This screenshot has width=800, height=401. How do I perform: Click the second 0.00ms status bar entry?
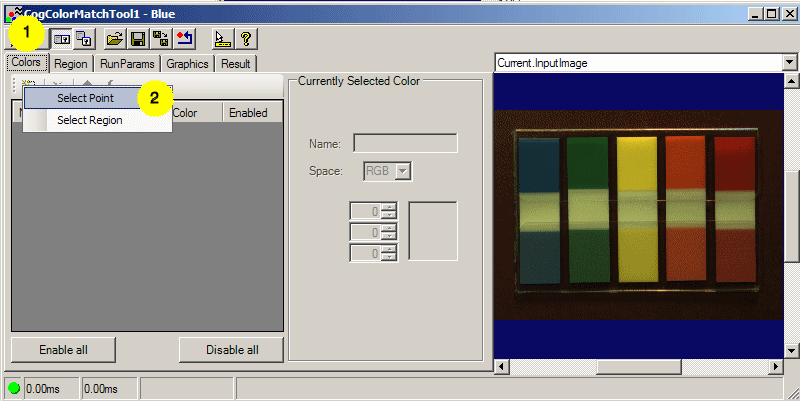click(109, 389)
